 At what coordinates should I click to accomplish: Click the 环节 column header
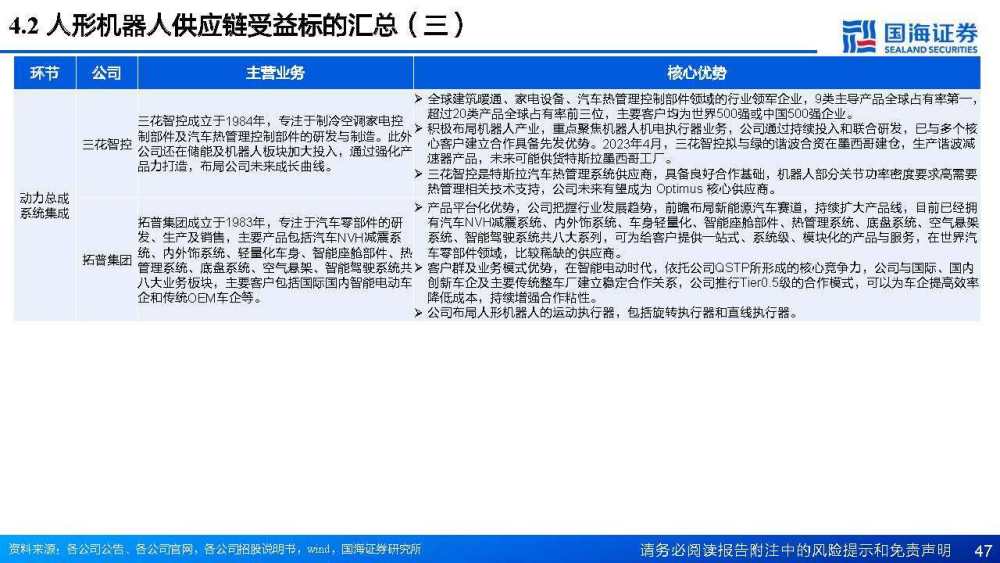(x=45, y=73)
